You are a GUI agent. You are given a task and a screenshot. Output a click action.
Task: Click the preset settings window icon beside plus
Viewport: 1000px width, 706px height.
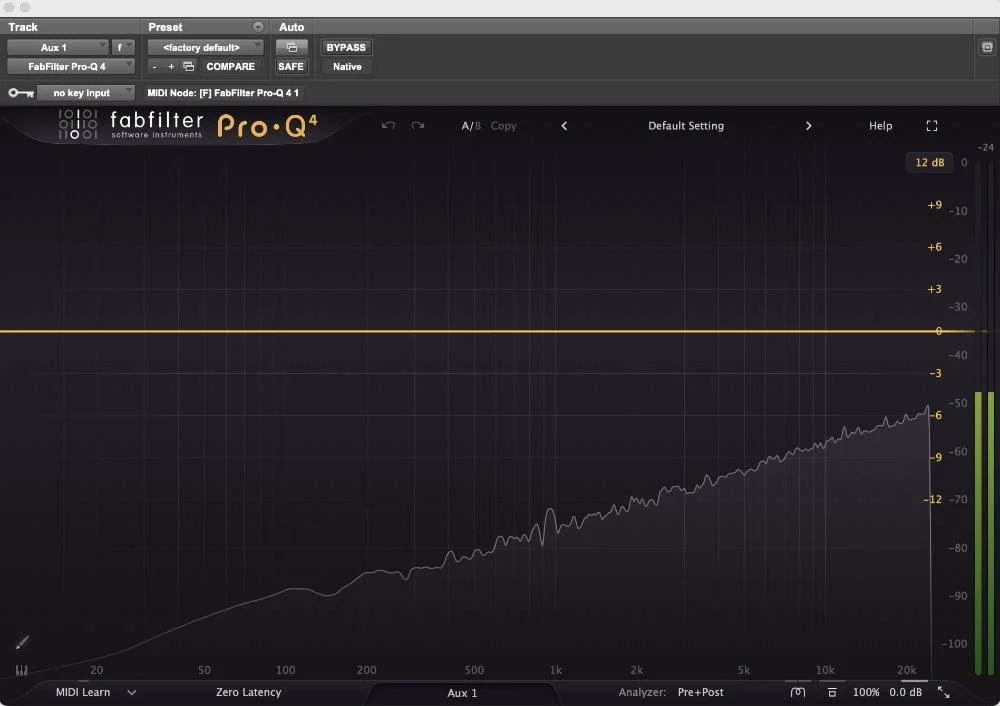point(189,66)
